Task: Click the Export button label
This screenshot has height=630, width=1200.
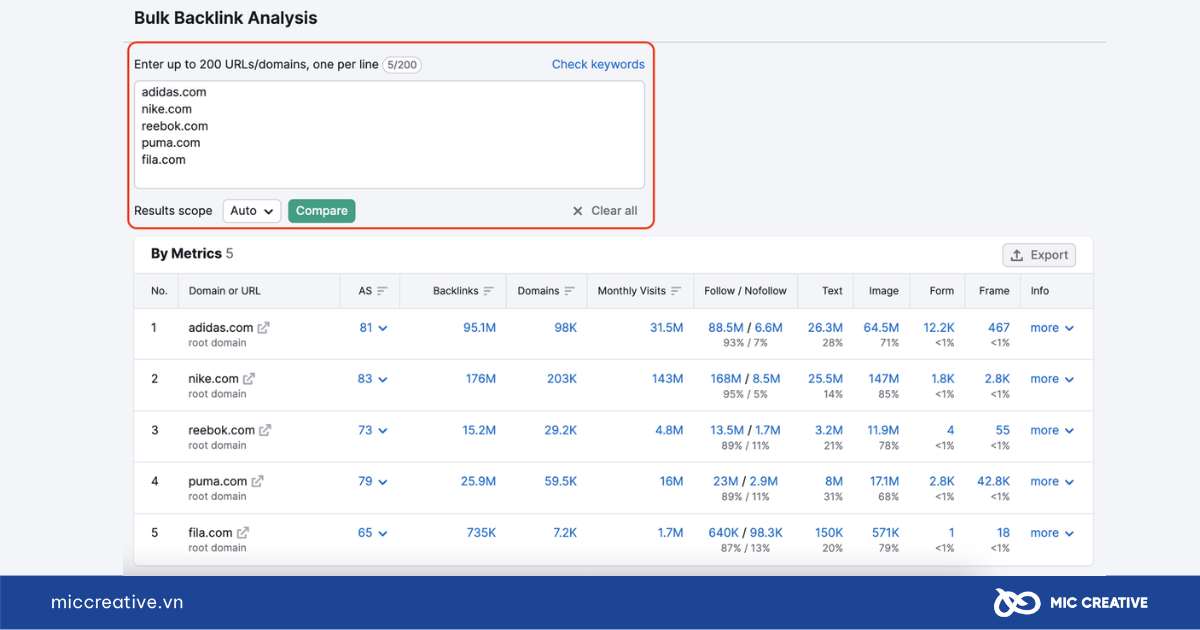Action: [x=1049, y=255]
